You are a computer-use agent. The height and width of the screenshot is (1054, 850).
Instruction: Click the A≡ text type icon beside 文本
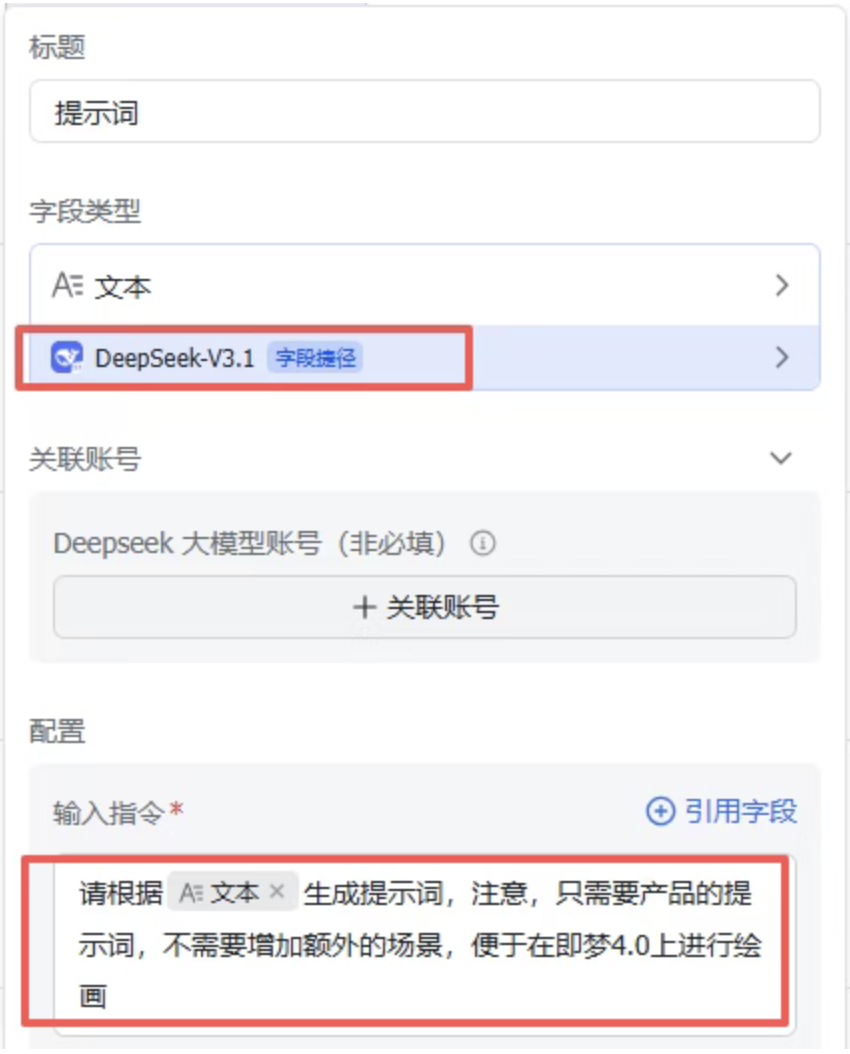(68, 286)
